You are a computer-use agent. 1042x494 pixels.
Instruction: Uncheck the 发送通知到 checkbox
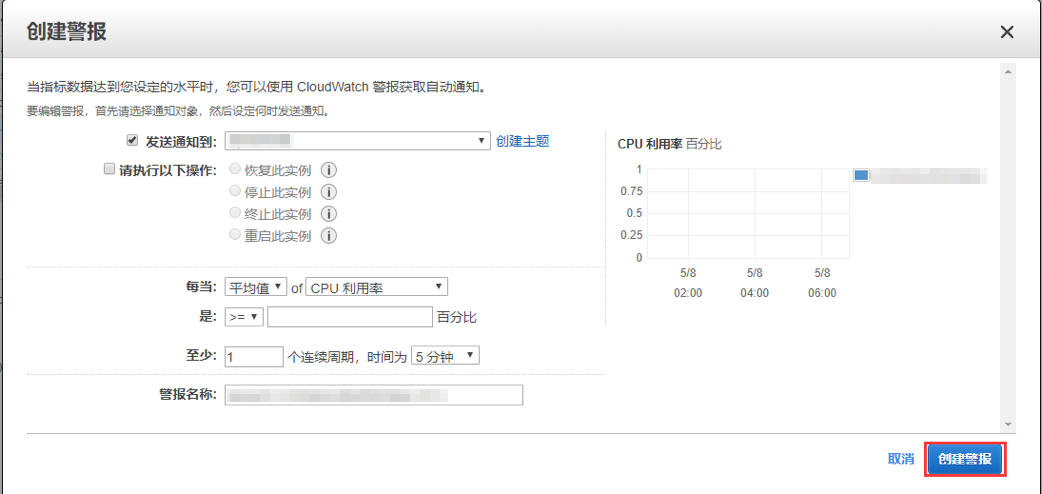pyautogui.click(x=132, y=141)
